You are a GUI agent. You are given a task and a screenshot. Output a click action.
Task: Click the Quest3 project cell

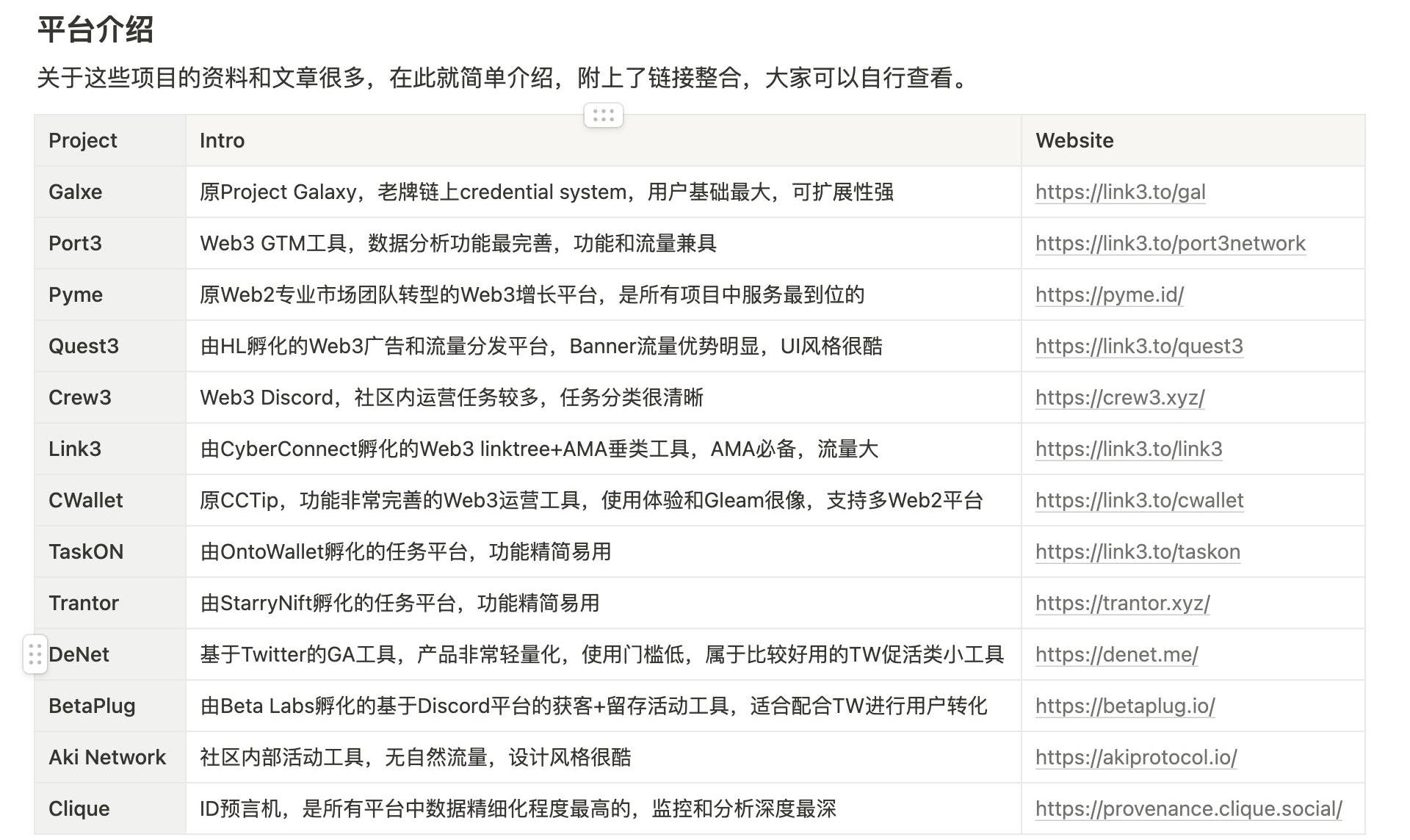pyautogui.click(x=110, y=346)
